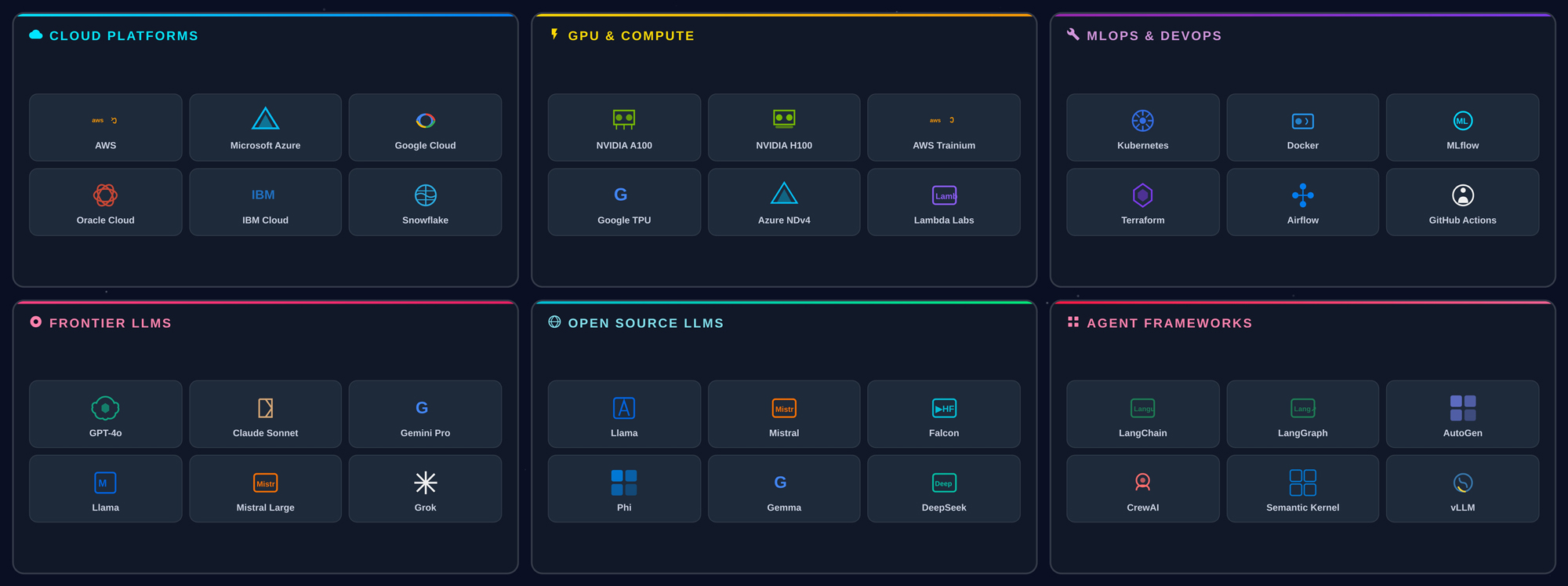
Task: Click the Microsoft Azure triangle icon
Action: (x=265, y=119)
